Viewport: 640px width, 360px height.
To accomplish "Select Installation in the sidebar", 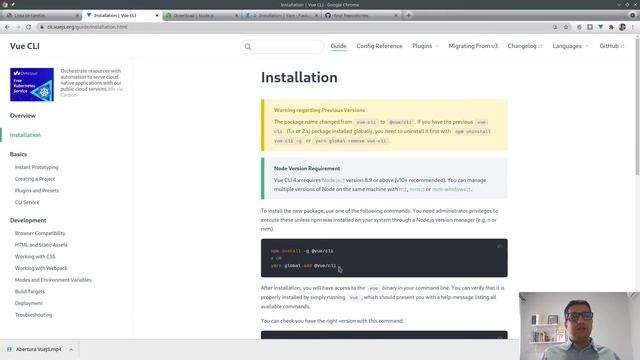I will (x=25, y=135).
